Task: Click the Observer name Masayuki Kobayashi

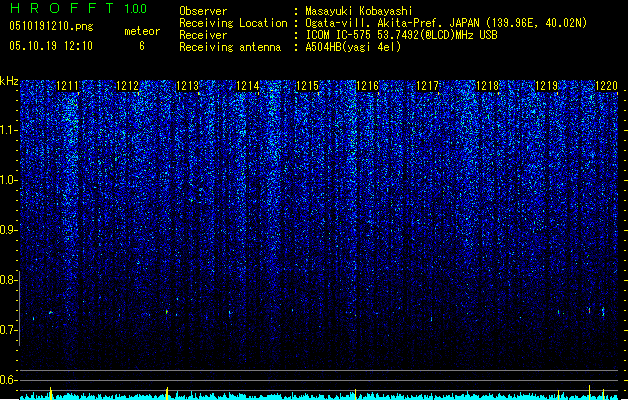Action: pyautogui.click(x=359, y=11)
